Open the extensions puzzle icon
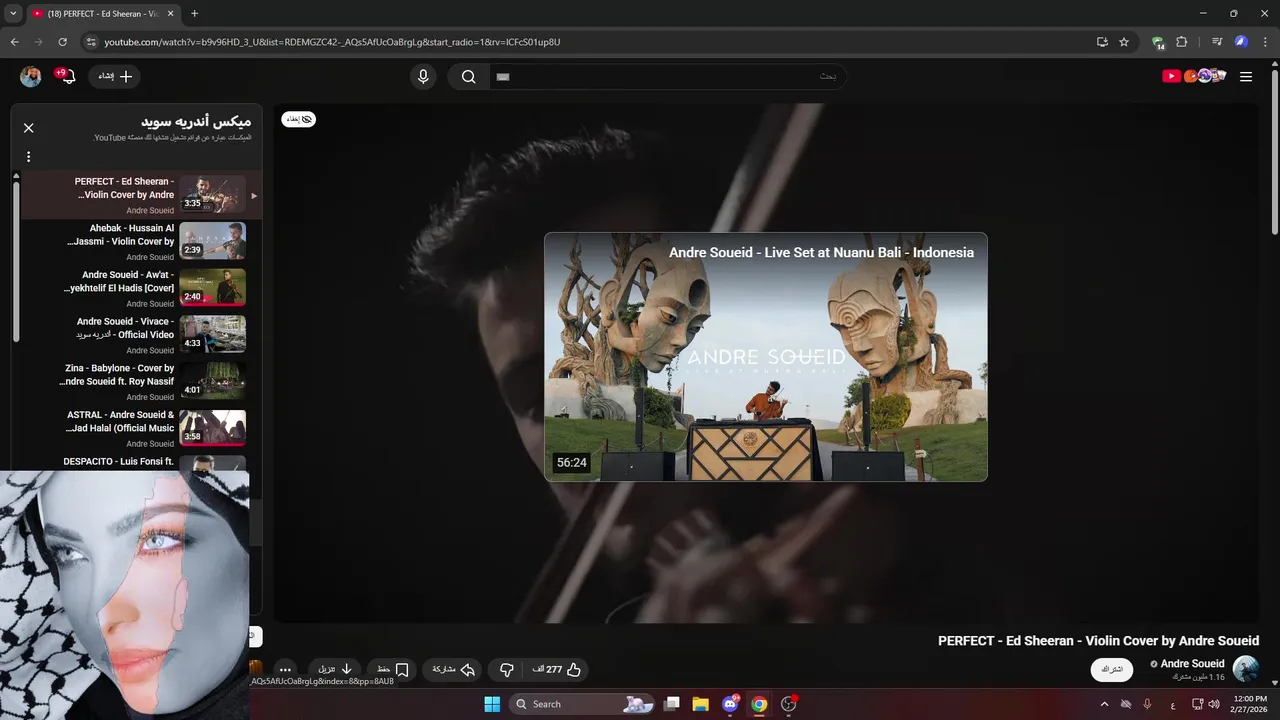This screenshot has height=720, width=1280. pyautogui.click(x=1182, y=42)
